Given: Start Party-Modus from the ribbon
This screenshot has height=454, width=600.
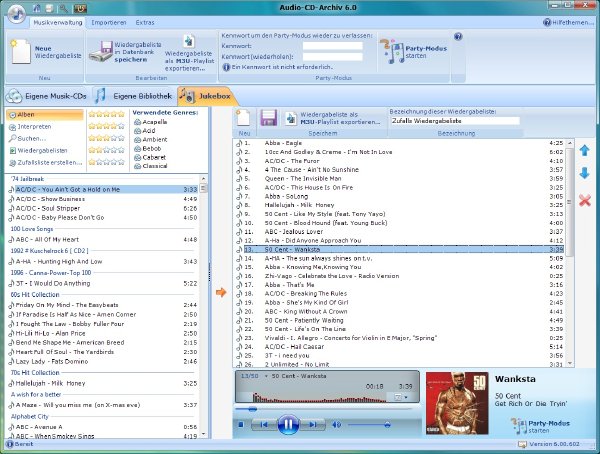Looking at the screenshot, I should coord(413,52).
